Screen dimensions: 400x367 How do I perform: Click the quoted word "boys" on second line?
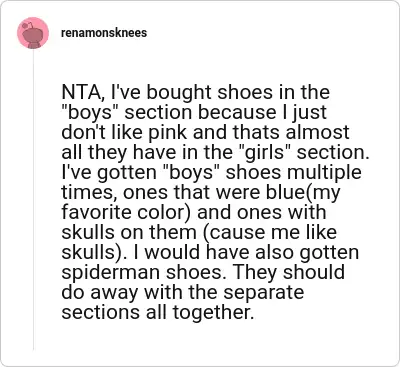point(90,112)
